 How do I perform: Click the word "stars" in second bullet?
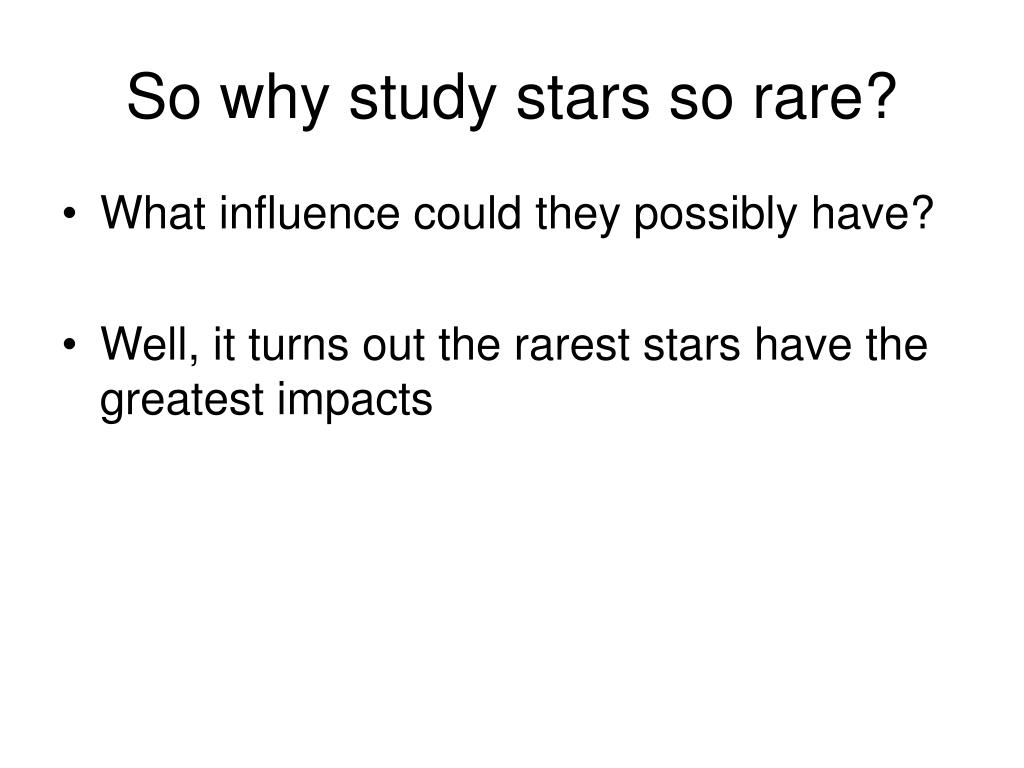pos(692,345)
